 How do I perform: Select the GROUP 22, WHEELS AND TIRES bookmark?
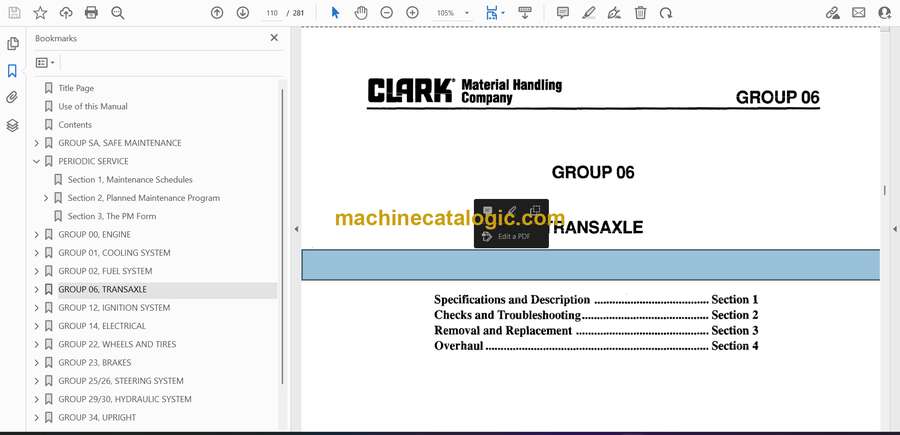click(x=117, y=344)
